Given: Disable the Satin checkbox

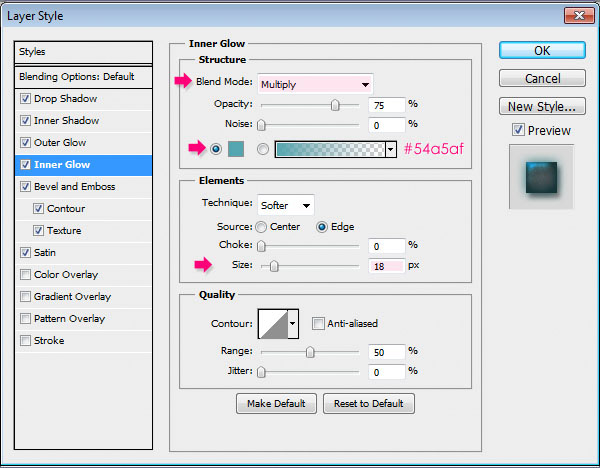Looking at the screenshot, I should 25,253.
